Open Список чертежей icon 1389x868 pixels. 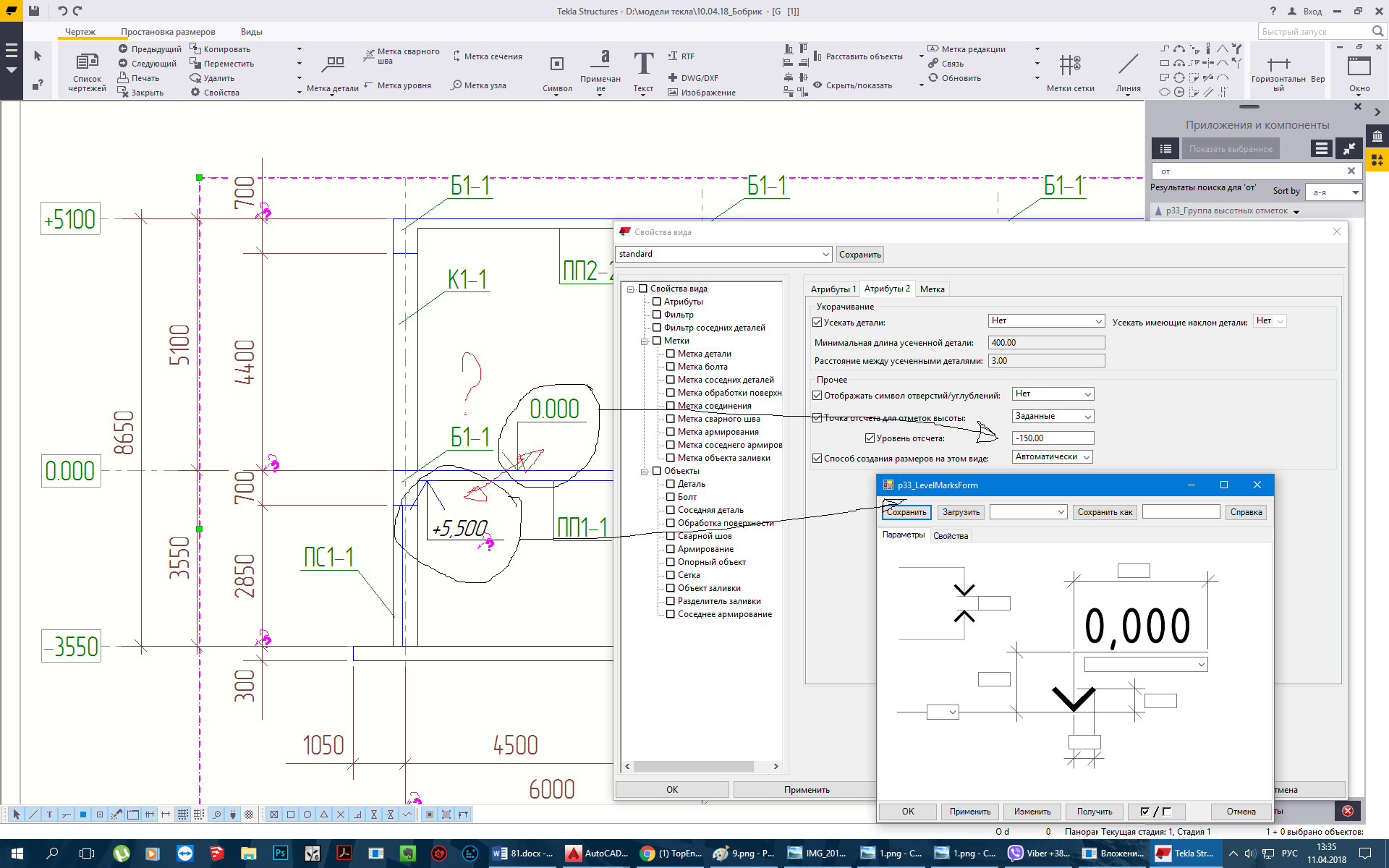tap(87, 62)
